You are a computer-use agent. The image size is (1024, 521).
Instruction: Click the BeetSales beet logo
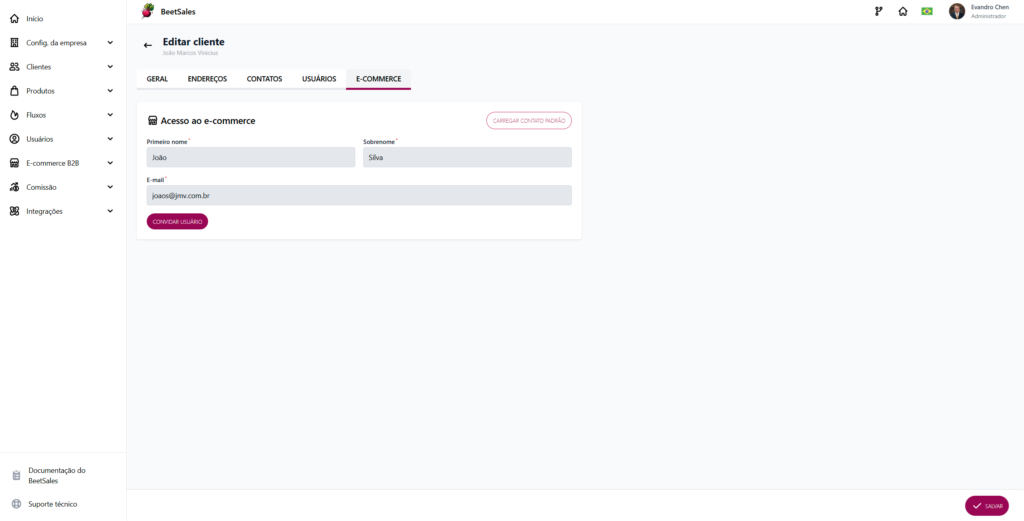point(148,10)
